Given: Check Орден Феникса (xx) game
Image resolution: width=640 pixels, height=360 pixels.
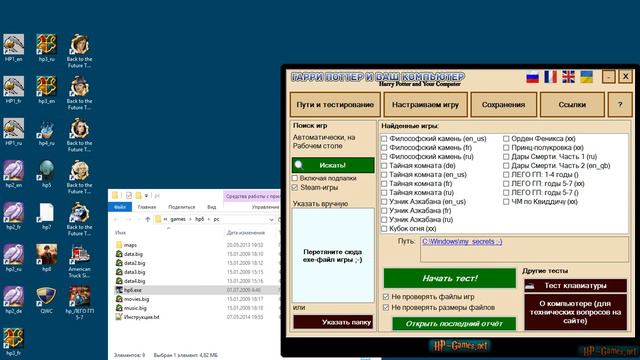Looking at the screenshot, I should pyautogui.click(x=506, y=139).
